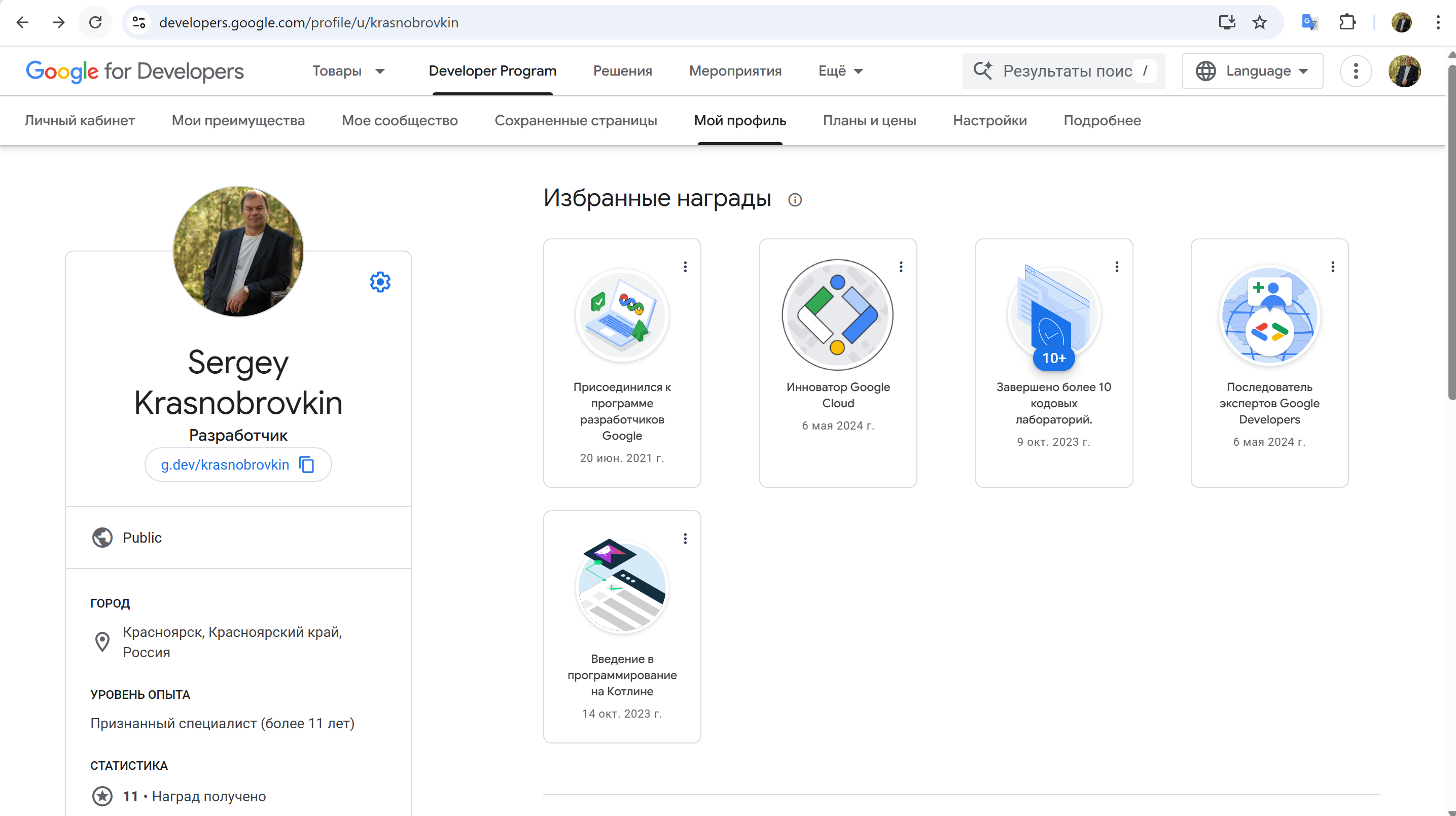Open the account avatar in site header

1405,71
